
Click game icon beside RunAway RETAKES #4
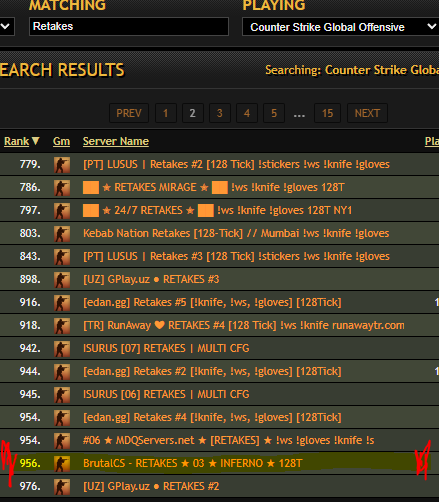[62, 326]
